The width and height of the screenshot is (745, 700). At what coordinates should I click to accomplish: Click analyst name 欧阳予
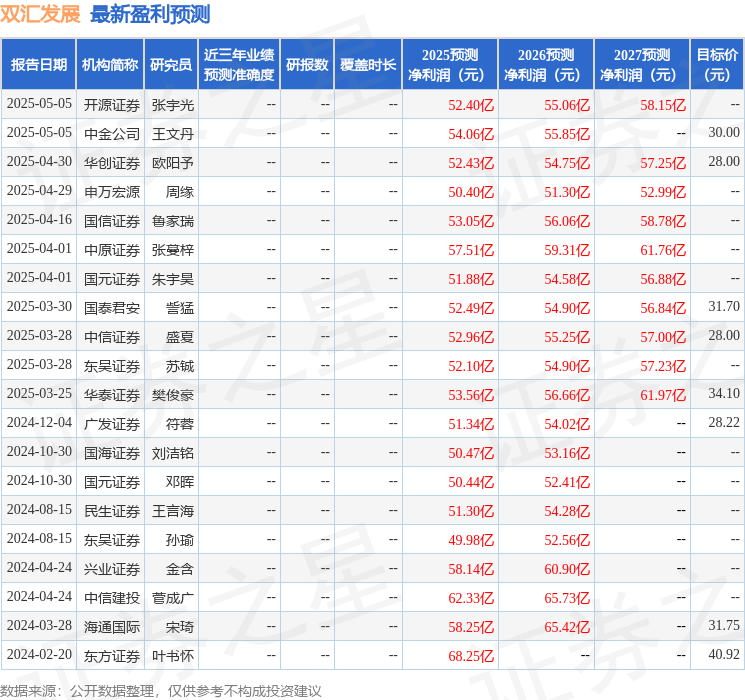tap(172, 163)
